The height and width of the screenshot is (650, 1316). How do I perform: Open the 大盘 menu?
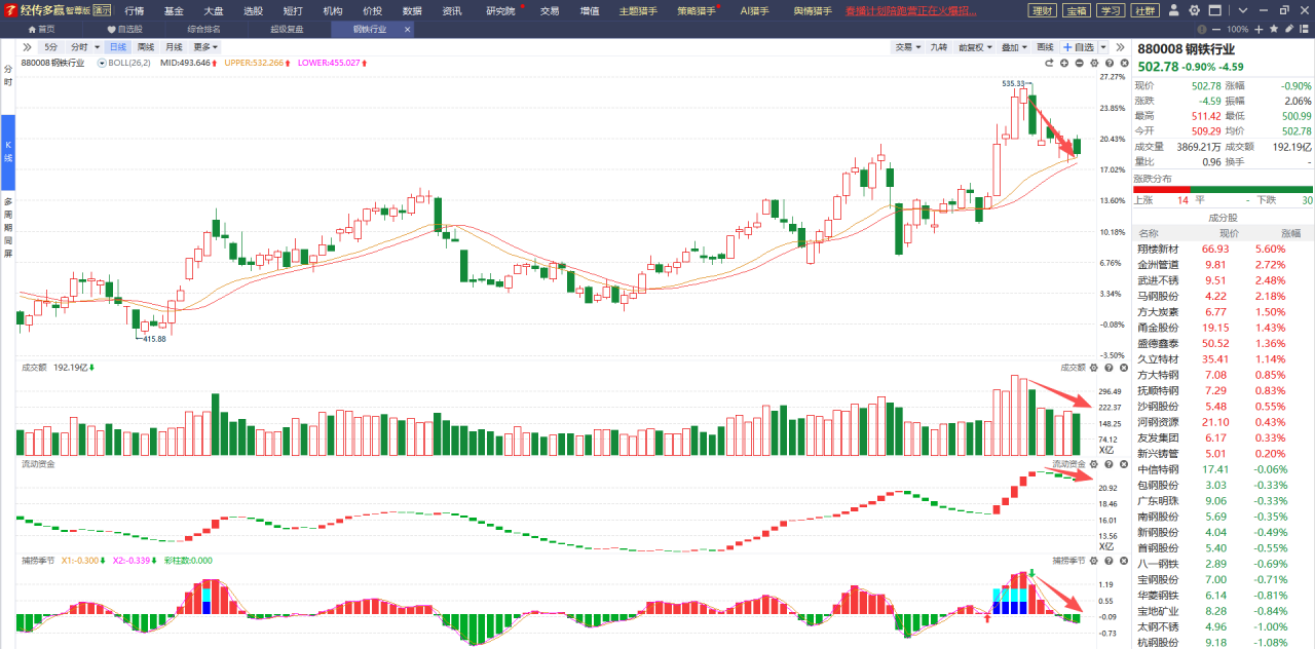click(213, 11)
